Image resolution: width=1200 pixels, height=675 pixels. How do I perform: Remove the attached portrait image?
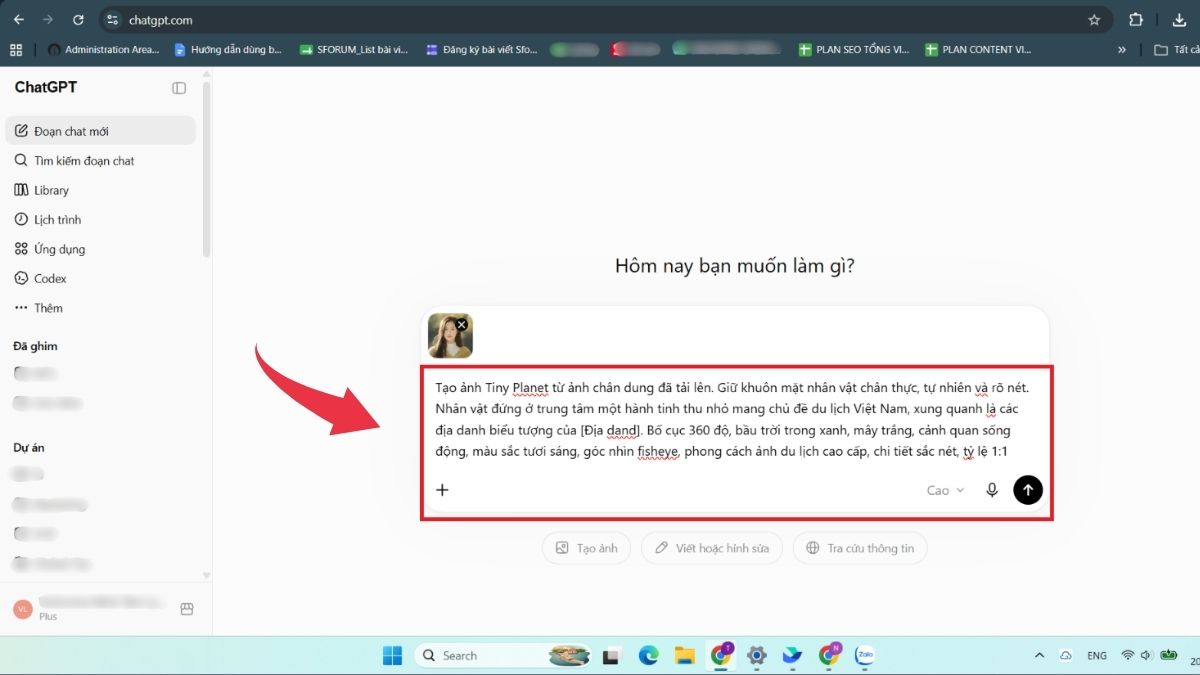462,324
